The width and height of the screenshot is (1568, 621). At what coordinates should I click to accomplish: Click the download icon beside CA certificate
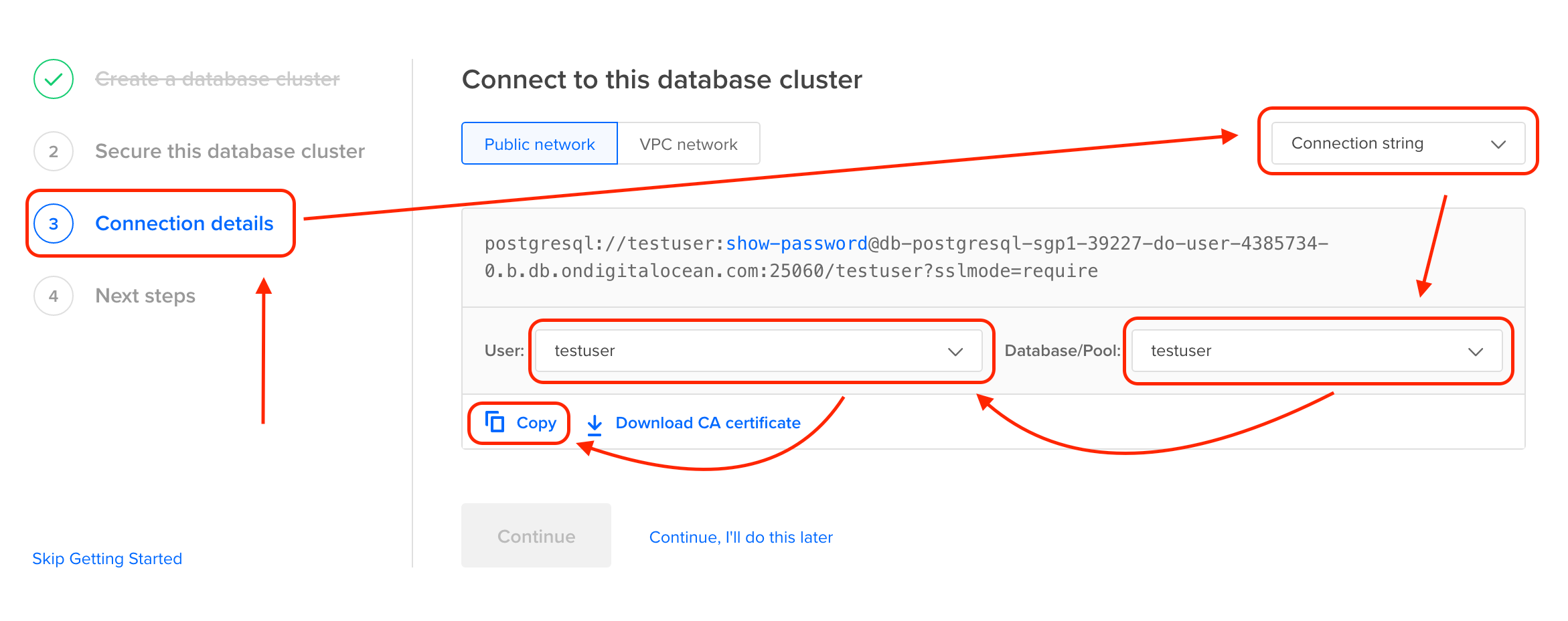click(x=595, y=423)
